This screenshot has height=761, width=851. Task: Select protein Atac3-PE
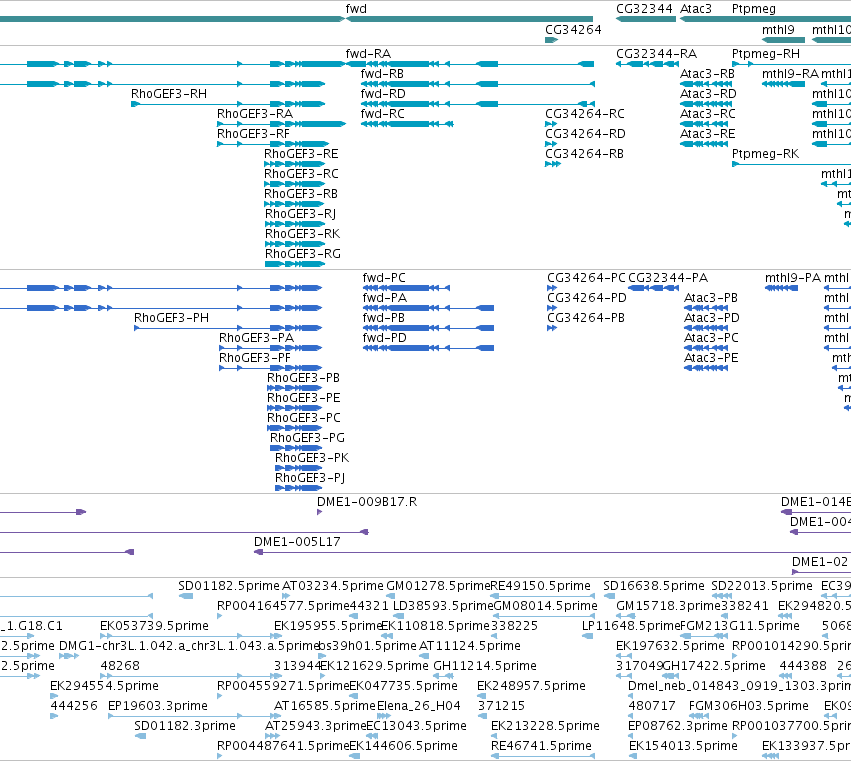(706, 369)
